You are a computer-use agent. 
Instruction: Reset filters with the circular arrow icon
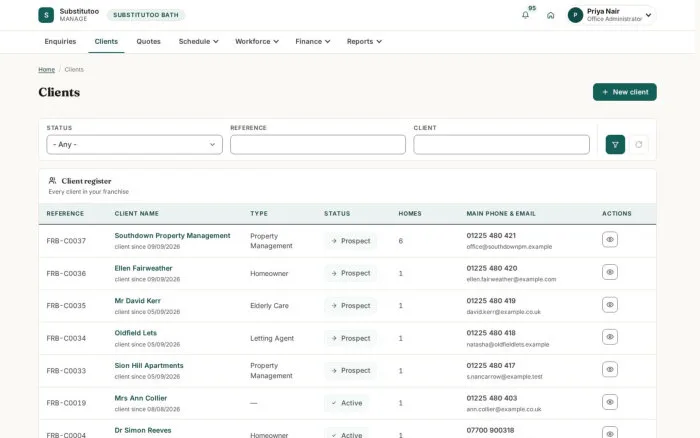(639, 145)
